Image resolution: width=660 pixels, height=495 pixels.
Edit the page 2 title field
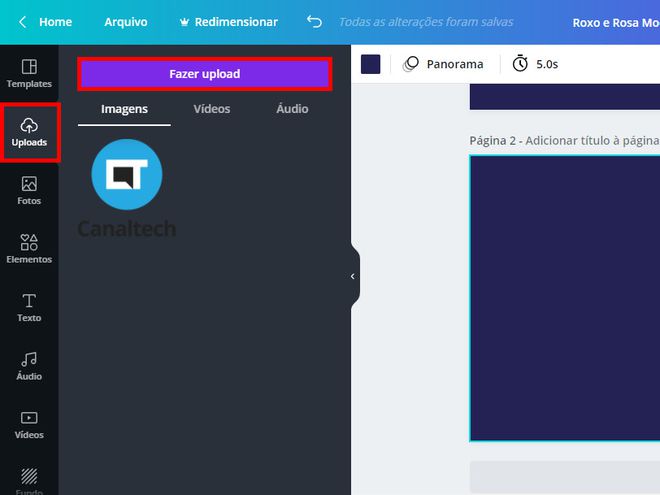[592, 141]
